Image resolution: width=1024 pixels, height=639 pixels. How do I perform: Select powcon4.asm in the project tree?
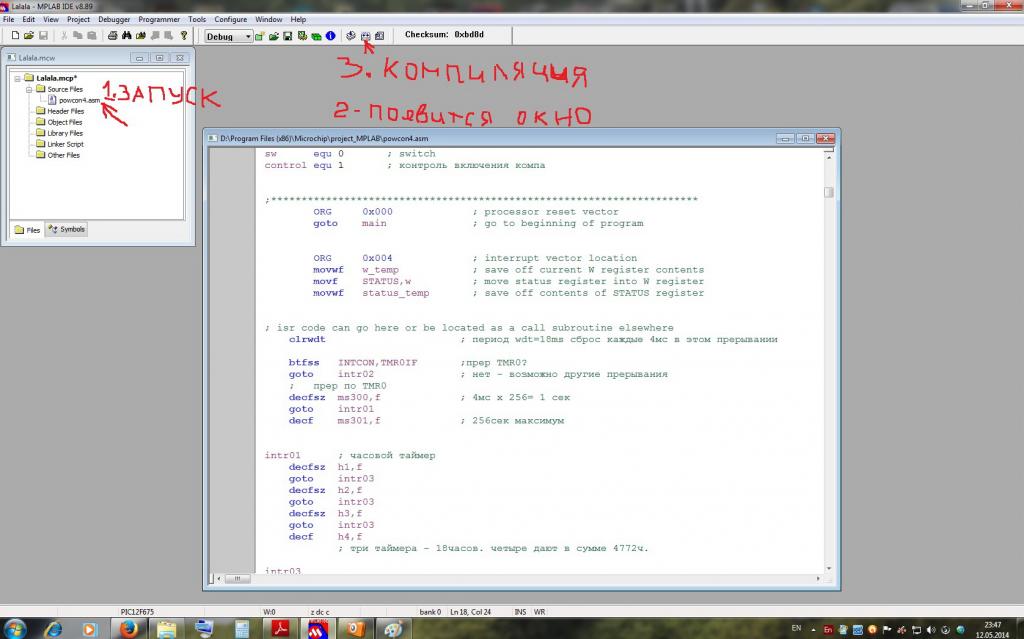coord(79,100)
